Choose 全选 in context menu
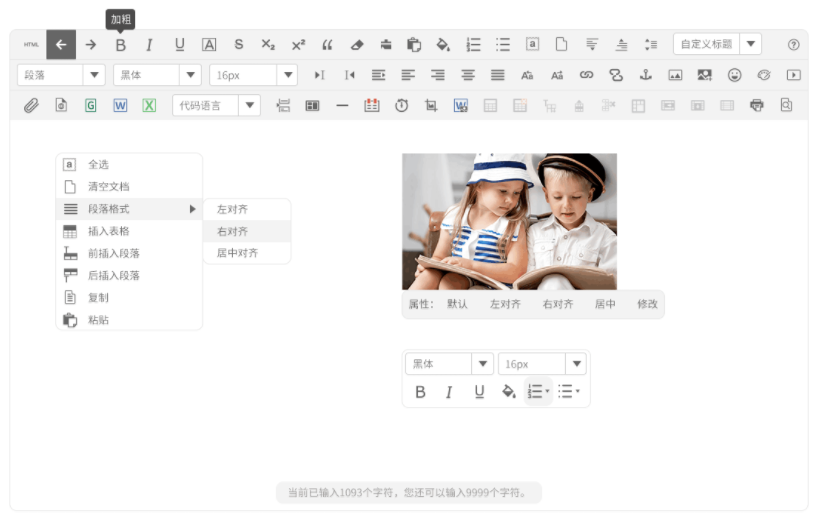This screenshot has height=531, width=814. click(129, 165)
